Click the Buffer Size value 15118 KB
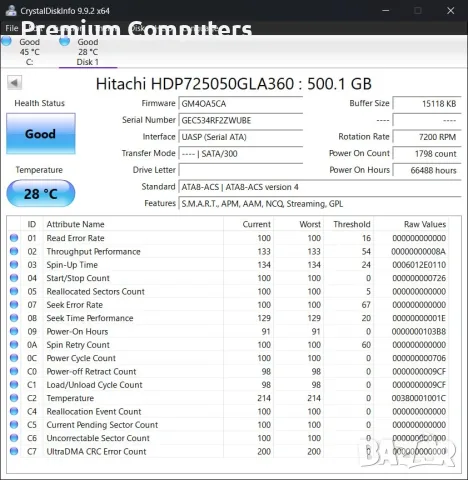Viewport: 468px width, 480px height. click(427, 104)
